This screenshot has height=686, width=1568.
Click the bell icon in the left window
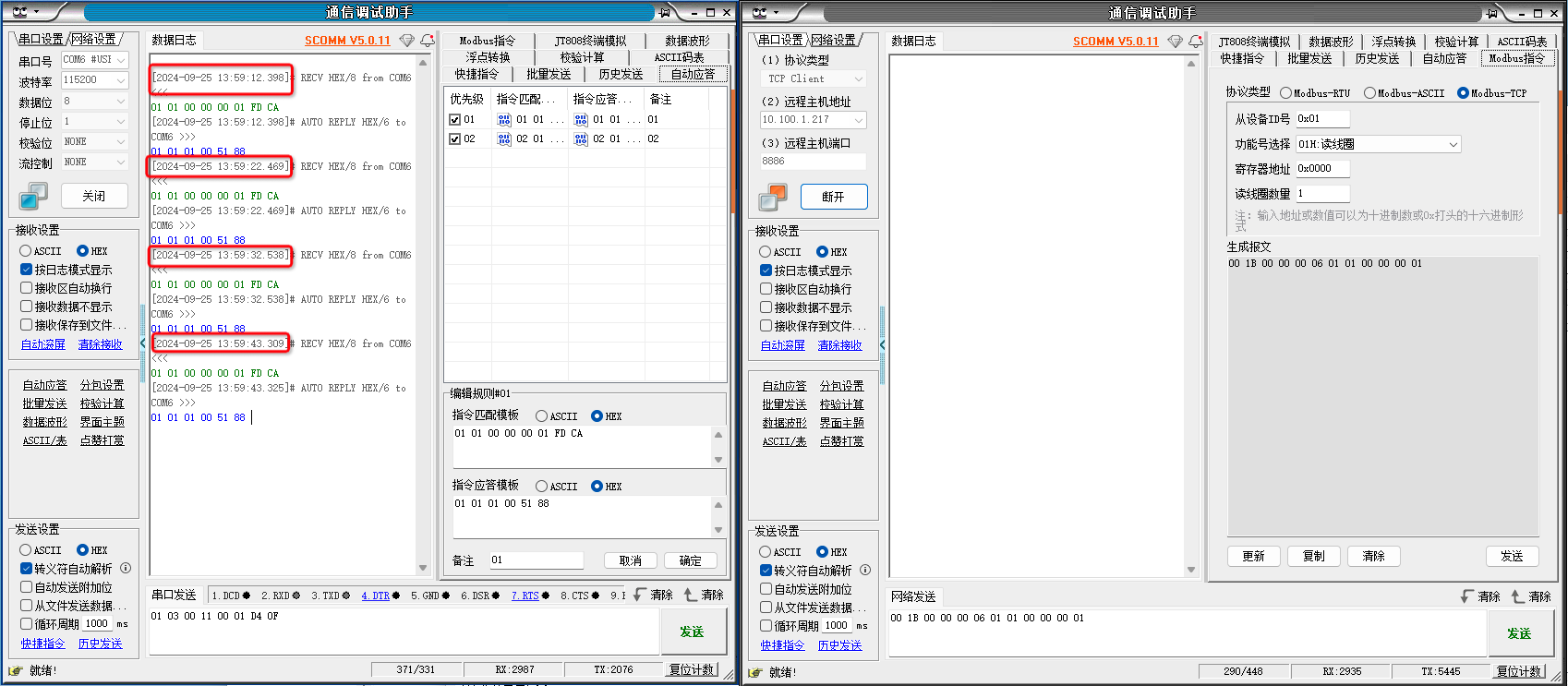tap(428, 41)
